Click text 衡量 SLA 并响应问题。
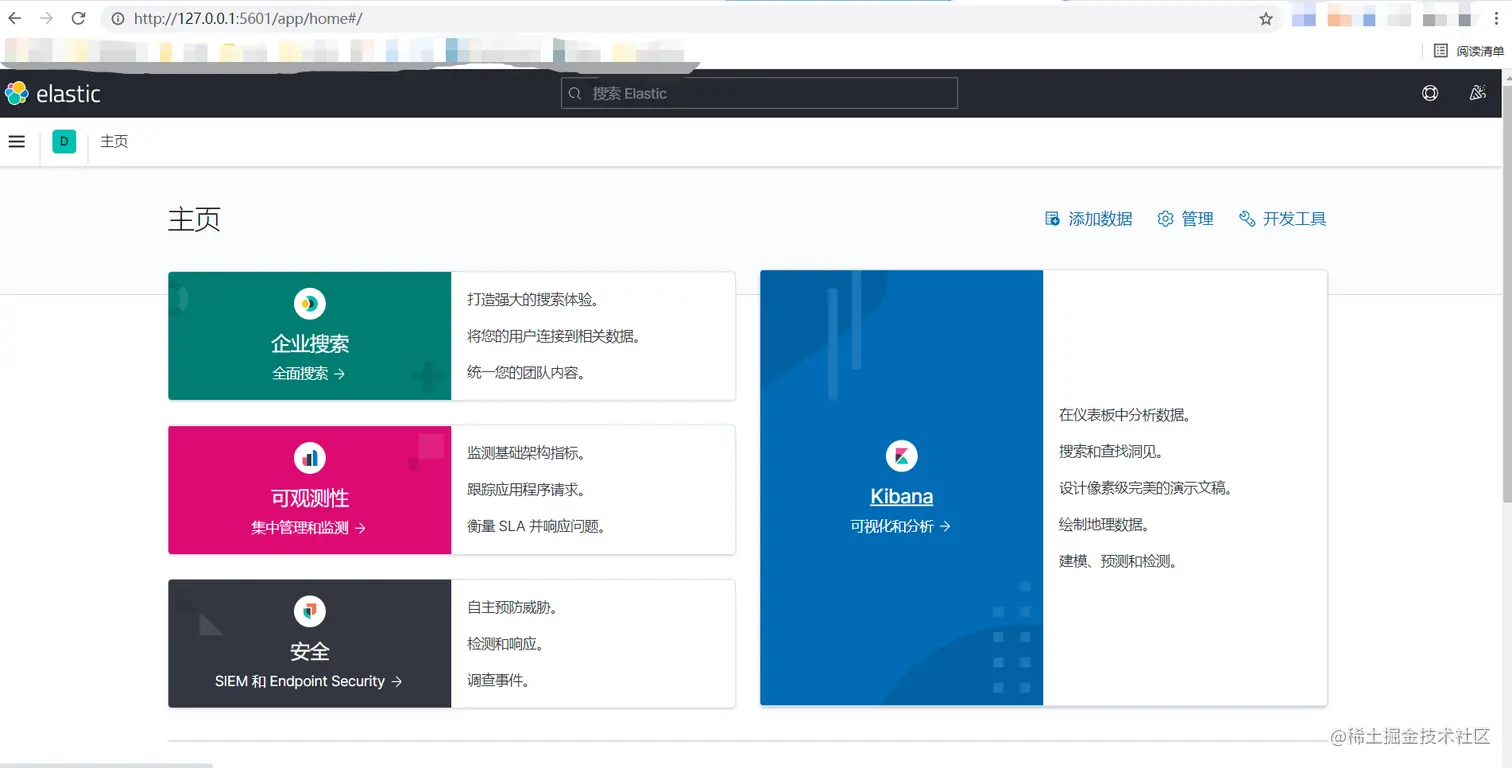 (537, 526)
